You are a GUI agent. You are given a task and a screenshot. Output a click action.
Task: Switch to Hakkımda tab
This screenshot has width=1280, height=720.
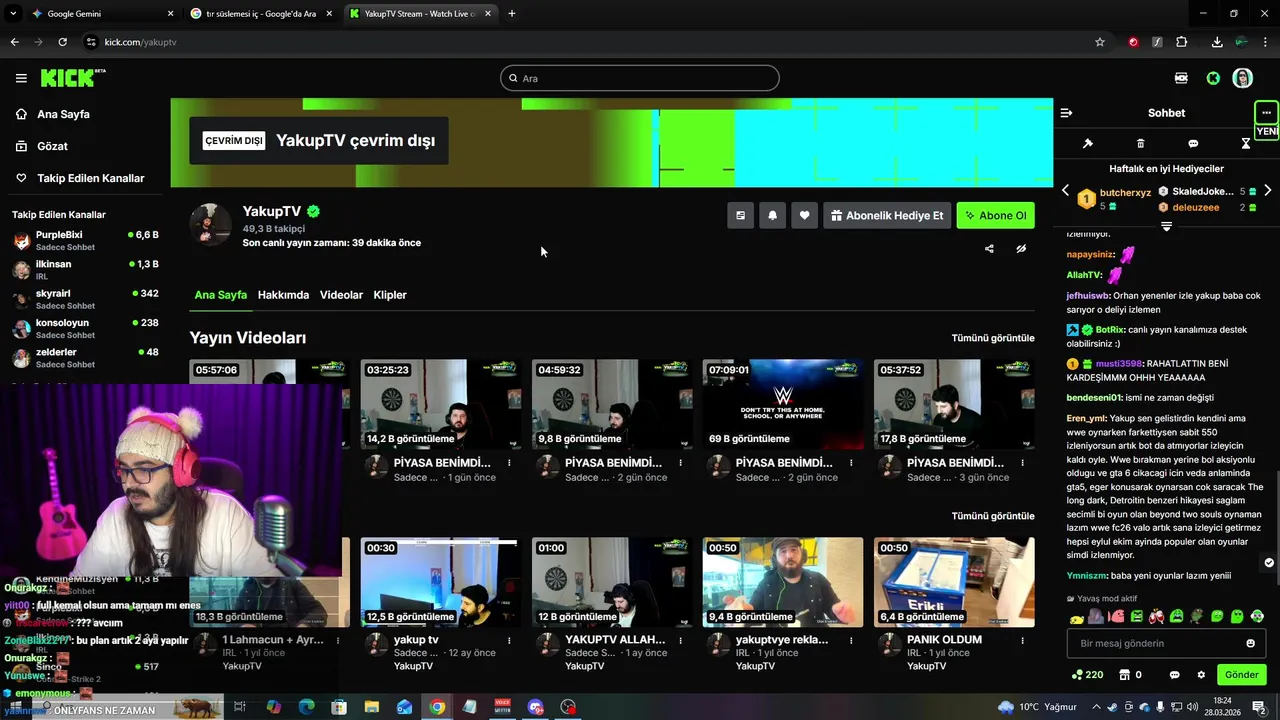pos(283,295)
